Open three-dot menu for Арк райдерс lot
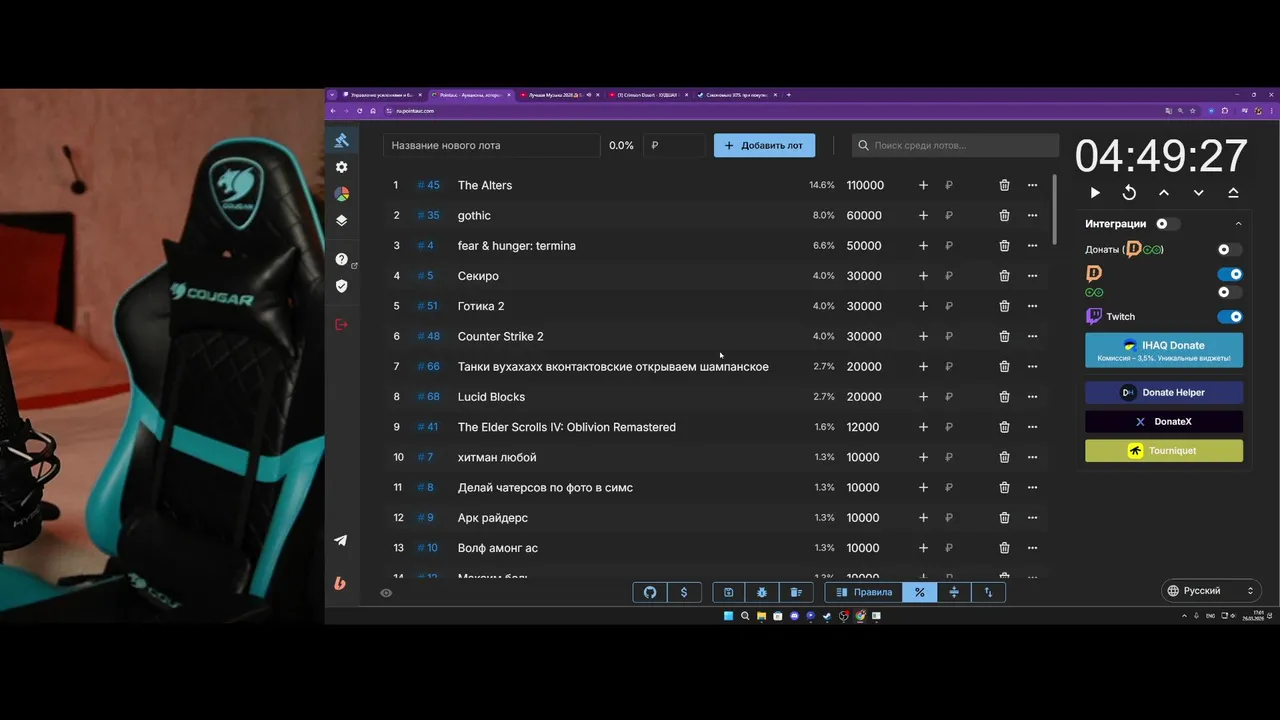1280x720 pixels. (x=1032, y=518)
